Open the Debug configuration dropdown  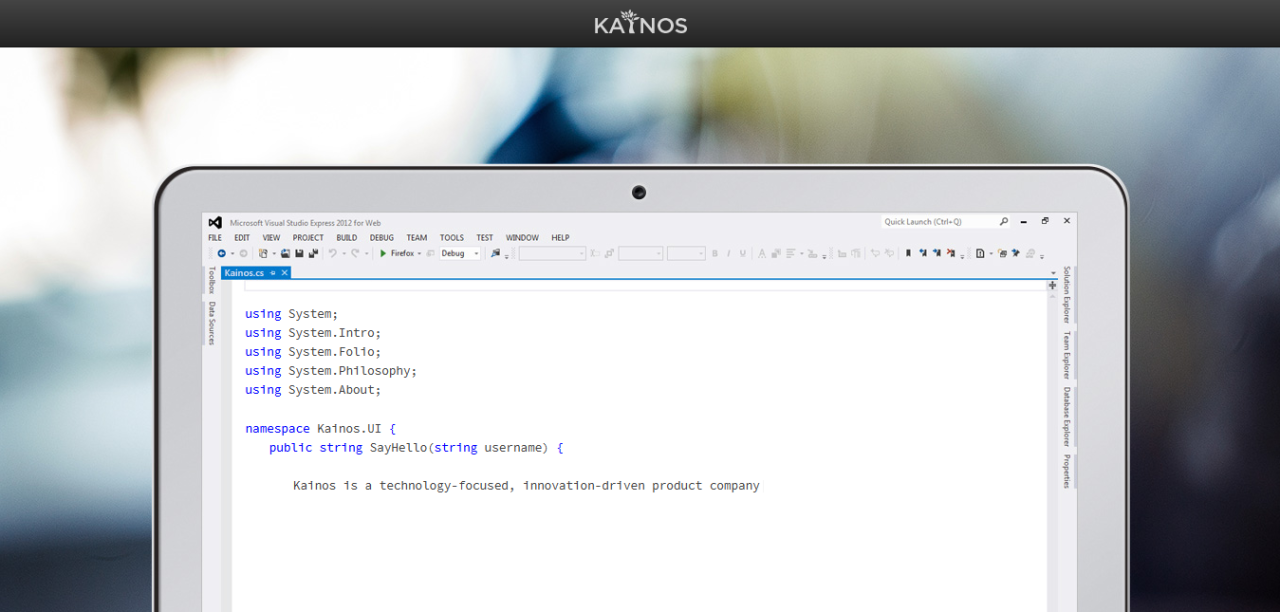(460, 254)
